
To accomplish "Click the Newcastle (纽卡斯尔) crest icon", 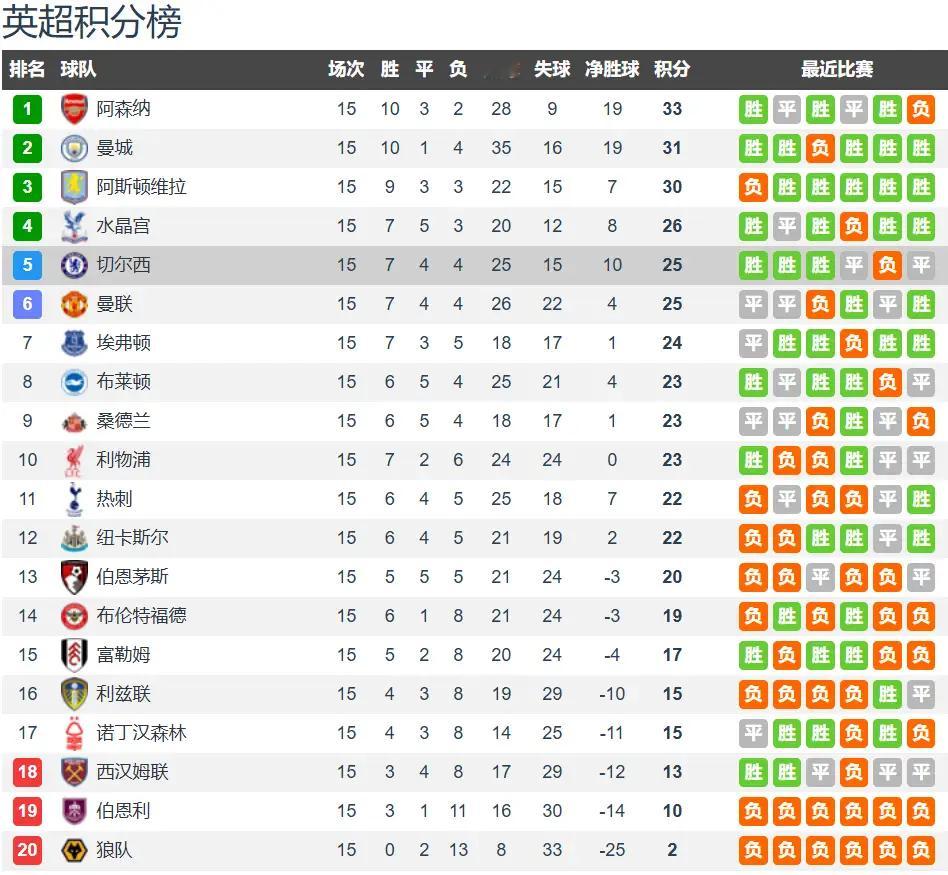I will pos(74,538).
